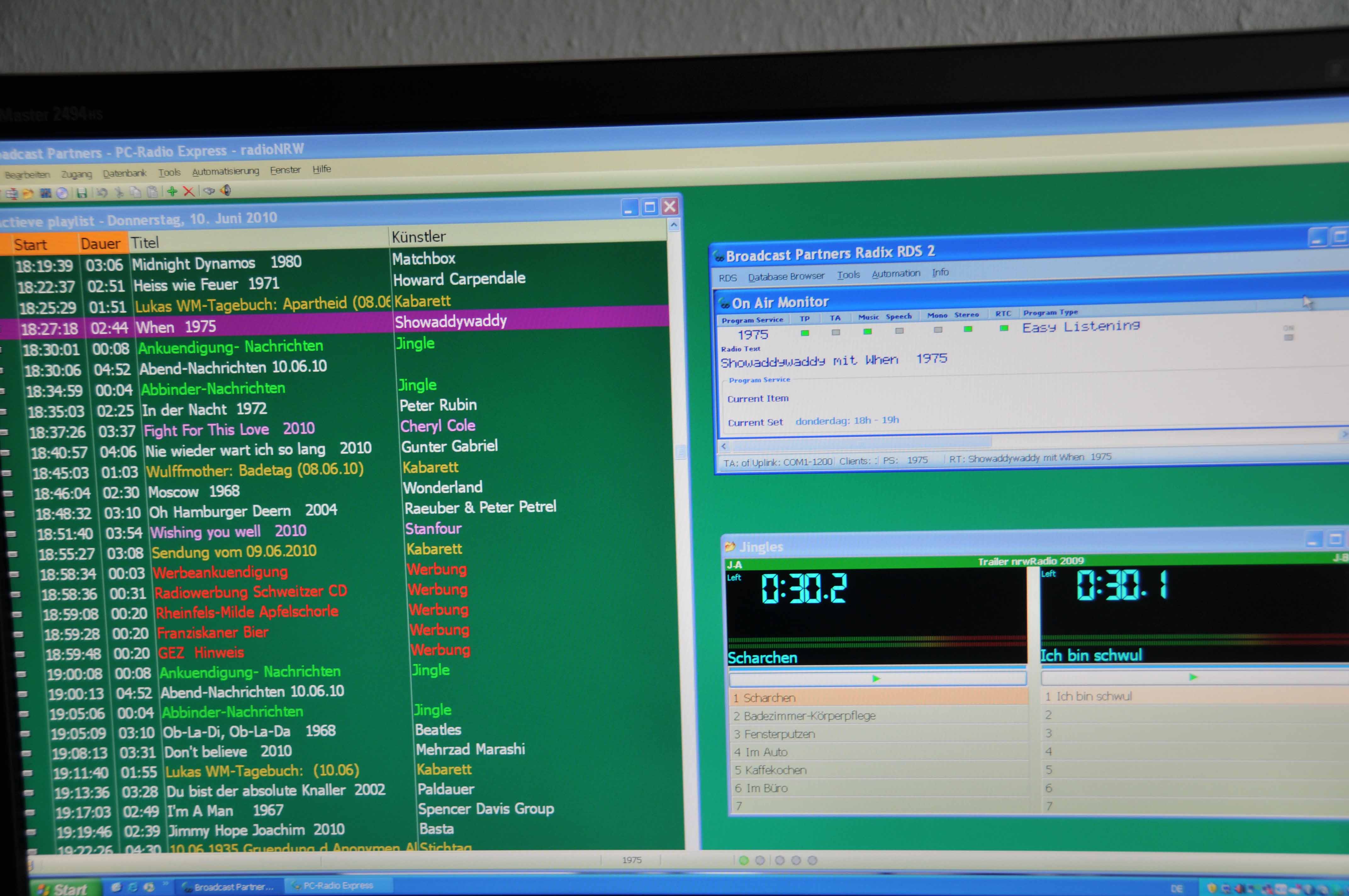The width and height of the screenshot is (1349, 896).
Task: Click the paste clipboard toolbar icon
Action: (x=152, y=191)
